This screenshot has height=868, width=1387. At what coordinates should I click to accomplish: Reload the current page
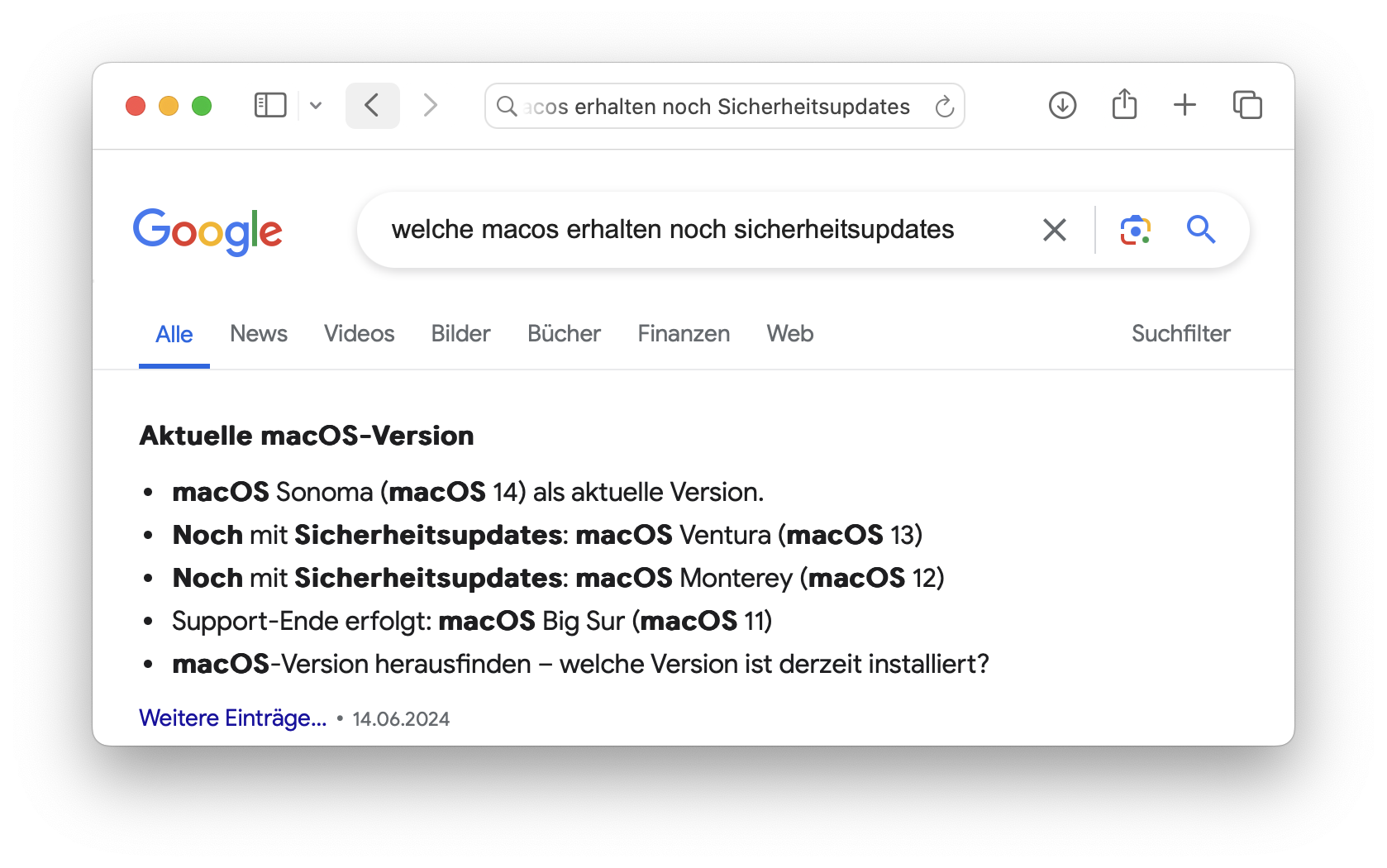tap(944, 107)
